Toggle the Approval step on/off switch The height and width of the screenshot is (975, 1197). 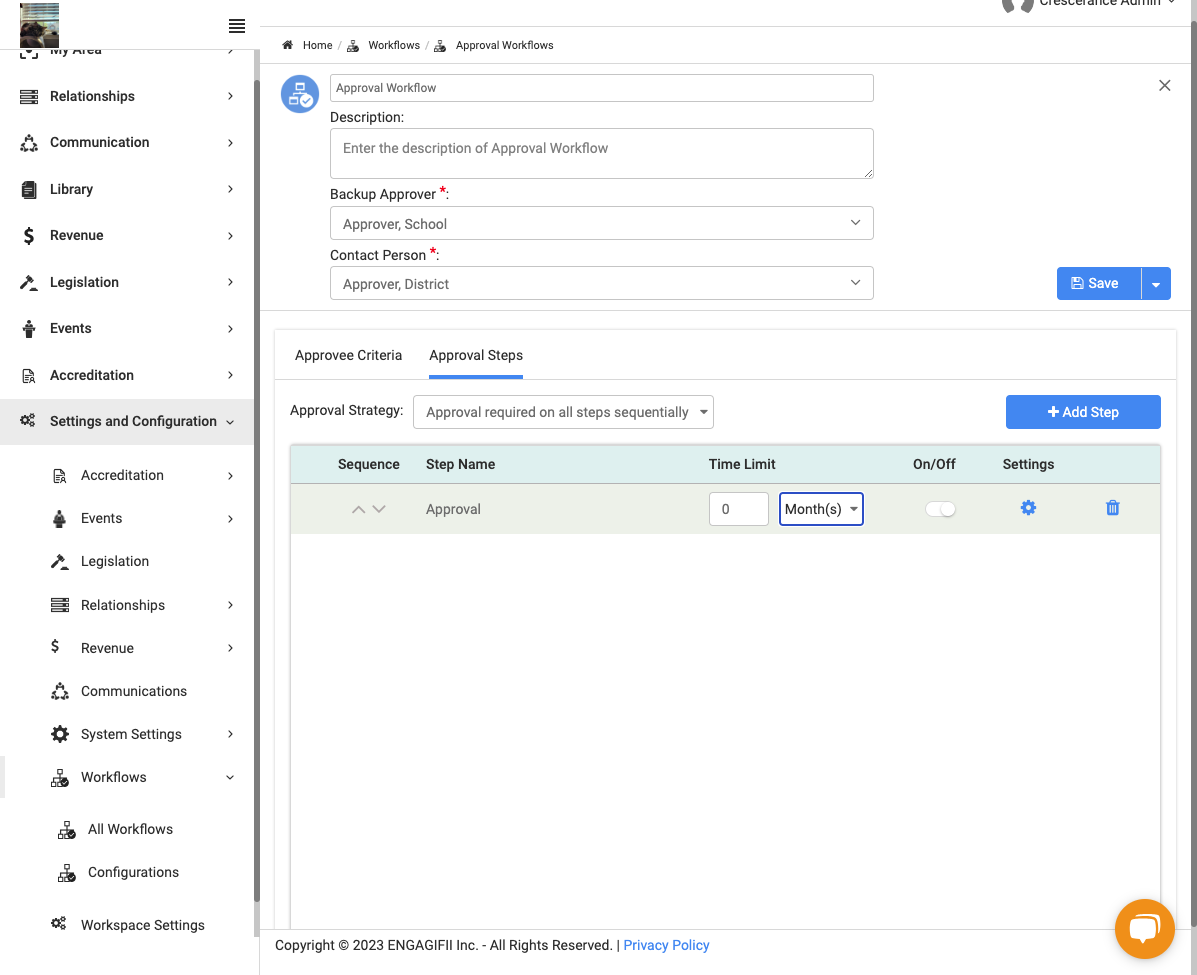pyautogui.click(x=940, y=509)
